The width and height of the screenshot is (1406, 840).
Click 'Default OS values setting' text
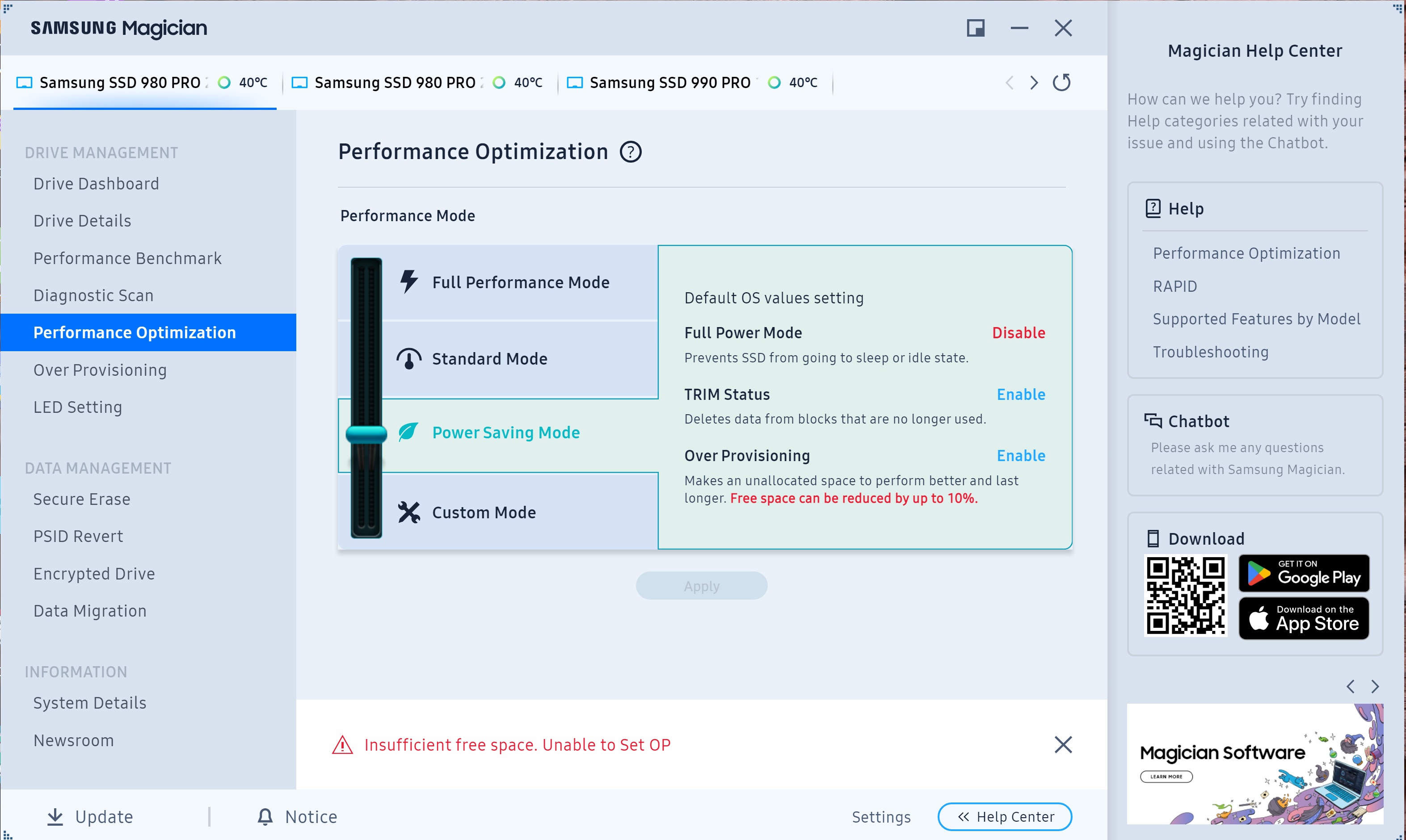[774, 298]
